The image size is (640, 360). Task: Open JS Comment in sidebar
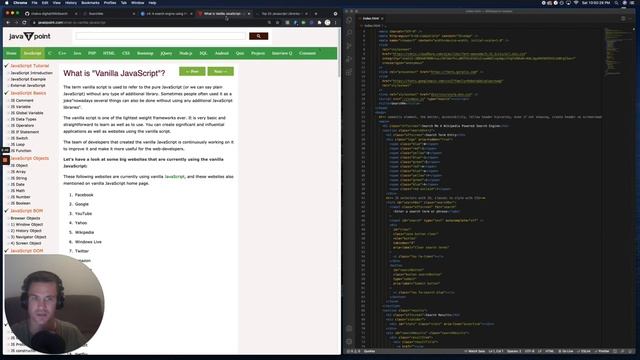(x=22, y=100)
